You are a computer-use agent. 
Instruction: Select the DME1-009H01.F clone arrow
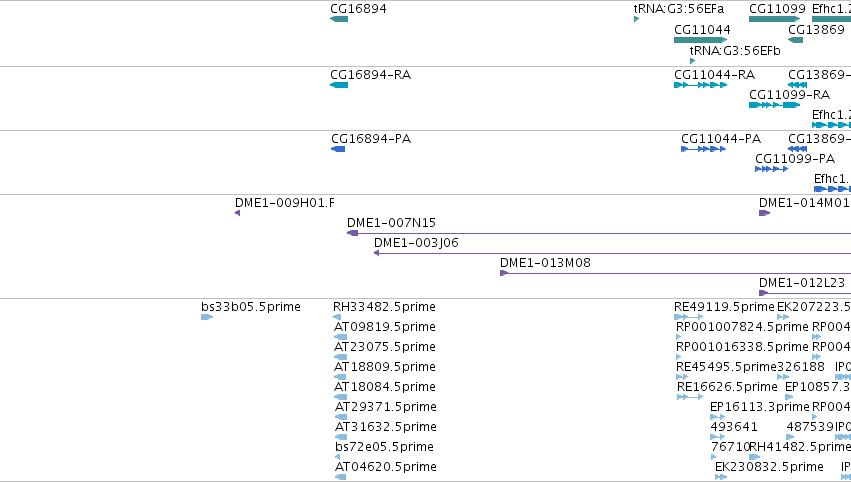(237, 213)
